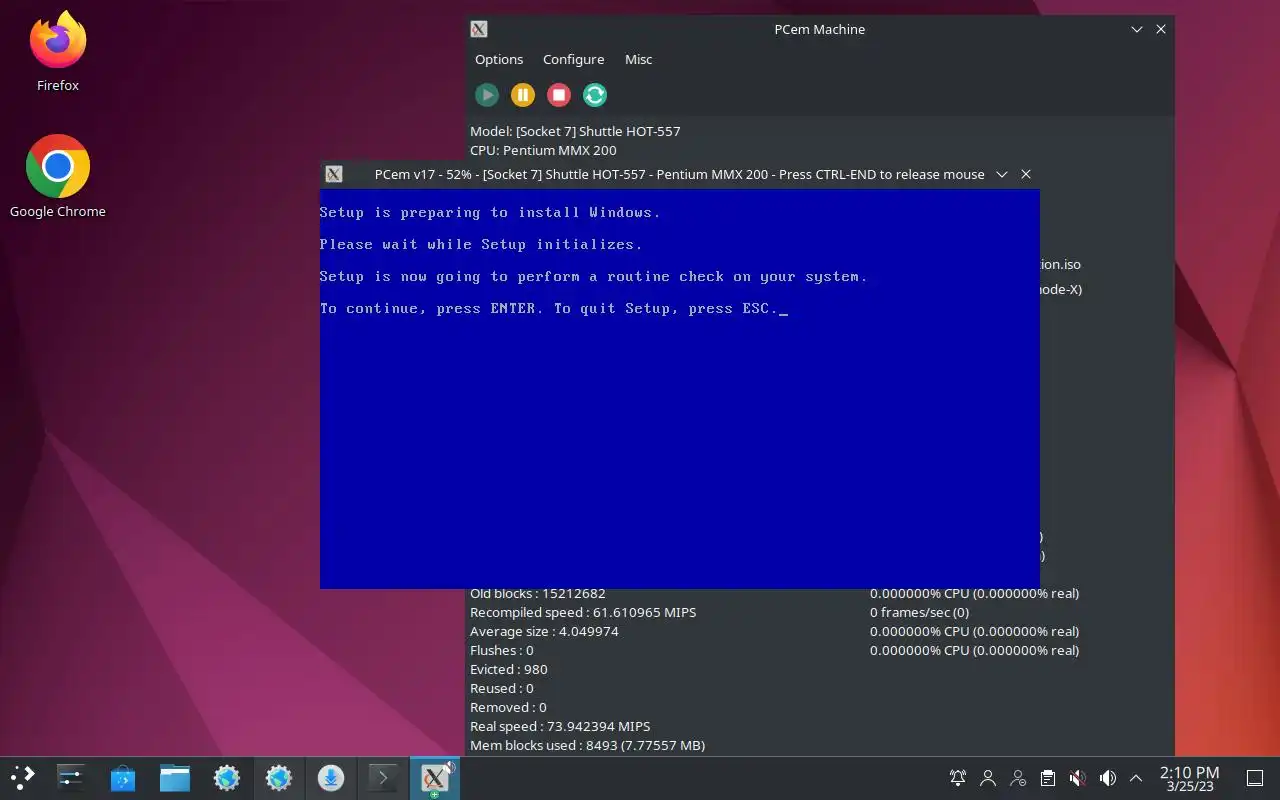Select the PCem taskbar entry
The image size is (1280, 800).
(x=435, y=777)
